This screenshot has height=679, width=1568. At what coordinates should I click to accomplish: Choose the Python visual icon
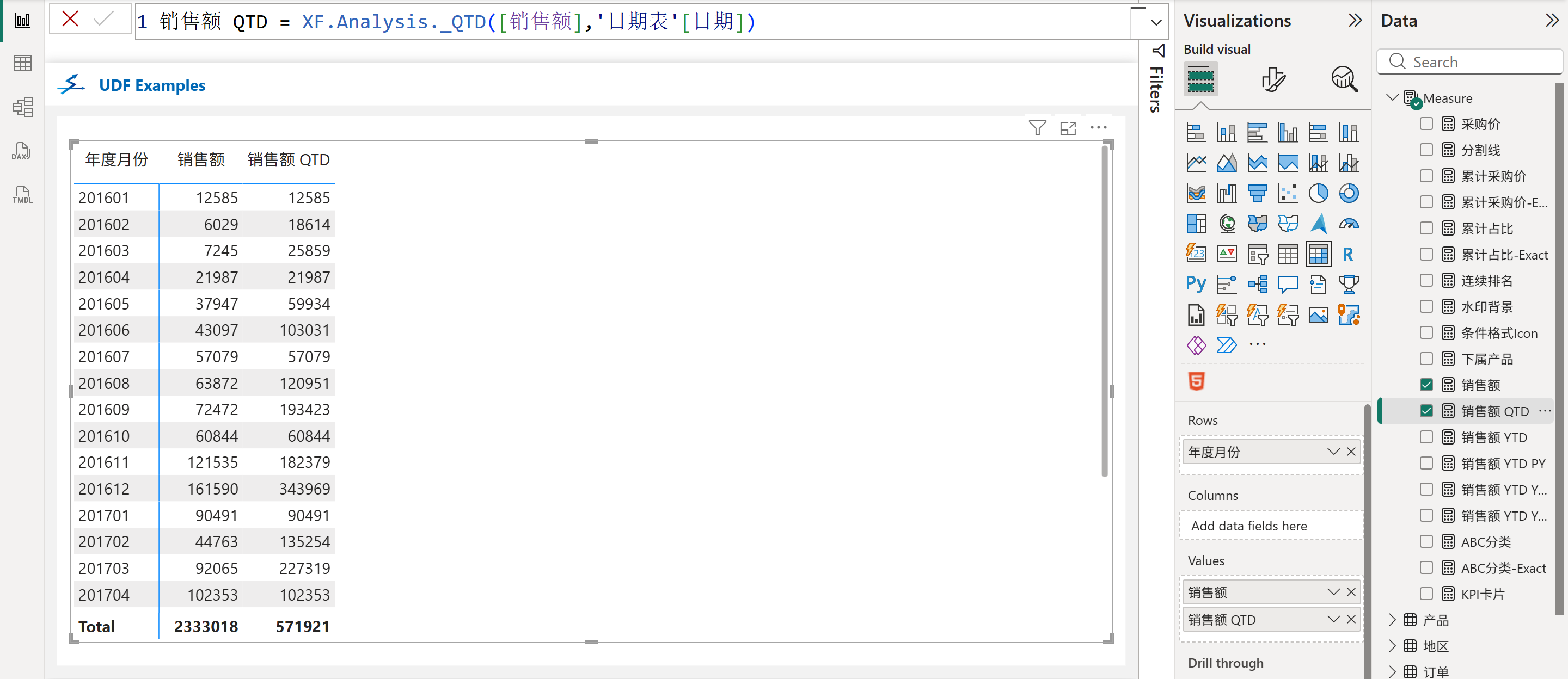point(1196,284)
